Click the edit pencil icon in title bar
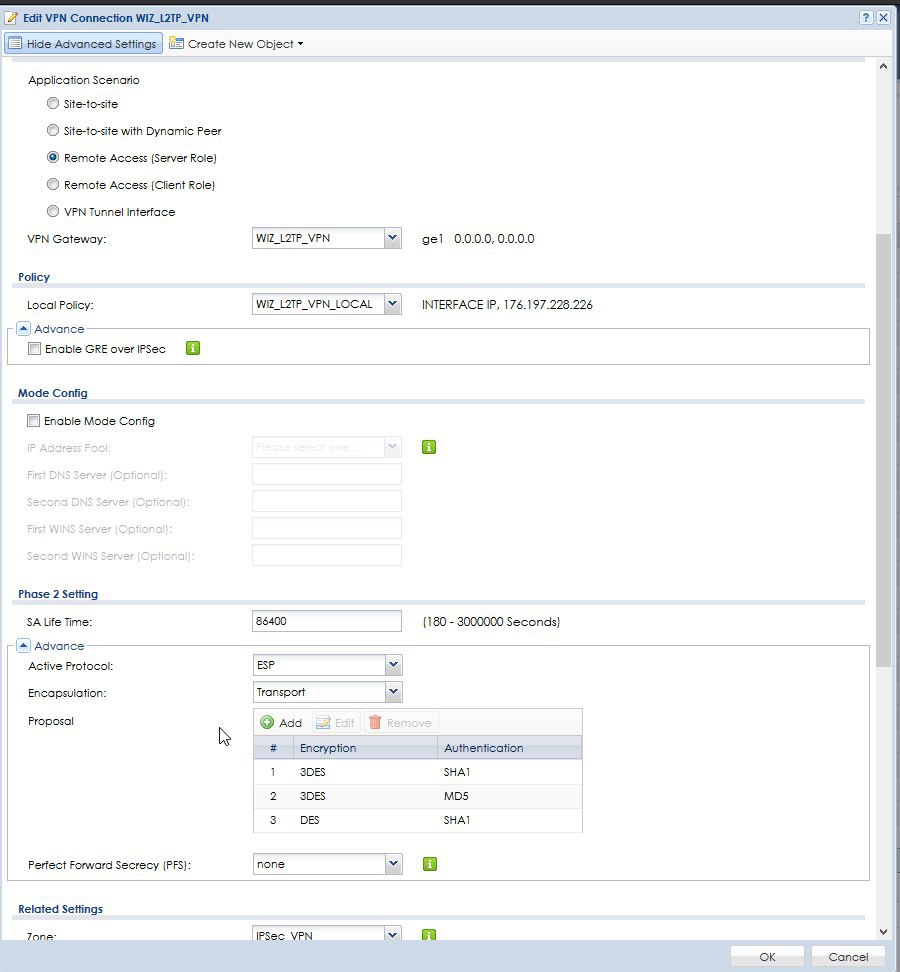Screen dimensions: 900x972 click(11, 17)
